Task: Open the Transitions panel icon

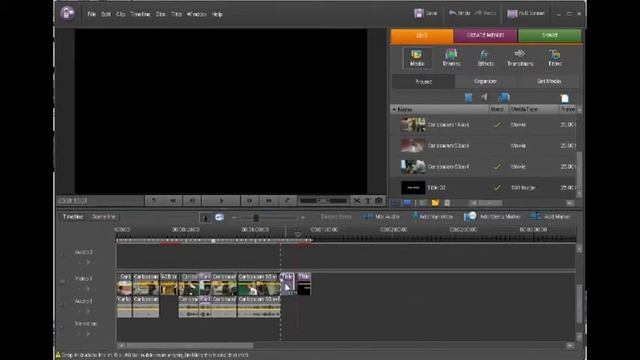Action: [x=520, y=58]
